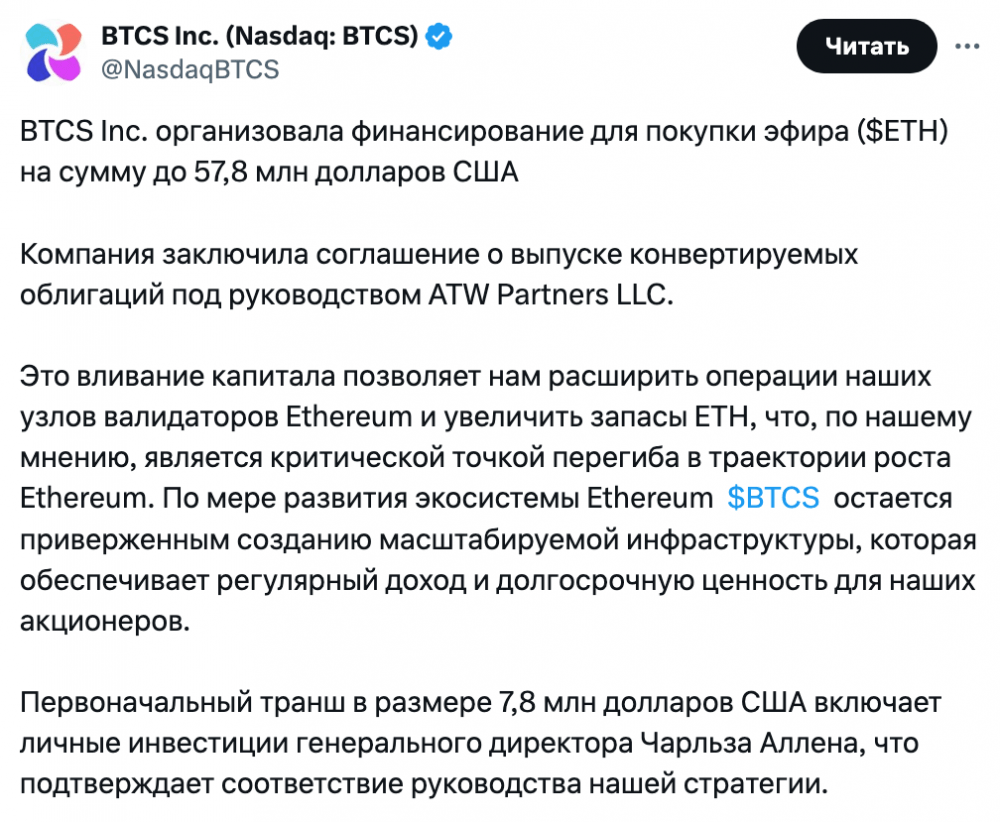Open the BTCS Inc. (Nasdaq: BTCS) display name
The image size is (1000, 822).
[x=260, y=36]
